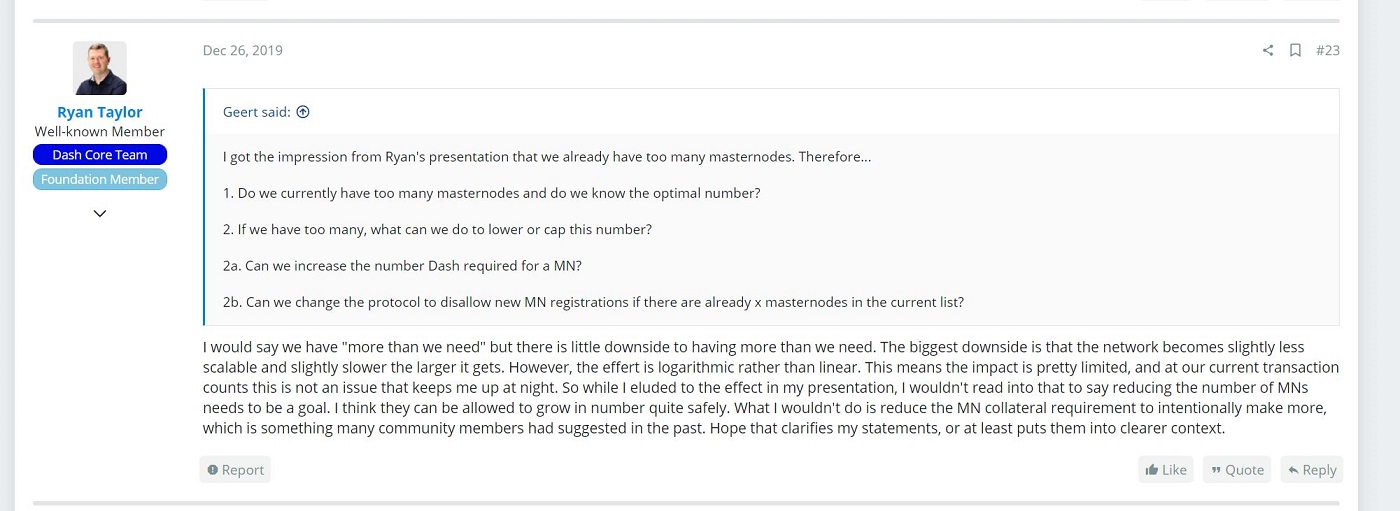Click the share icon on post #23
Image resolution: width=1400 pixels, height=511 pixels.
pyautogui.click(x=1268, y=50)
